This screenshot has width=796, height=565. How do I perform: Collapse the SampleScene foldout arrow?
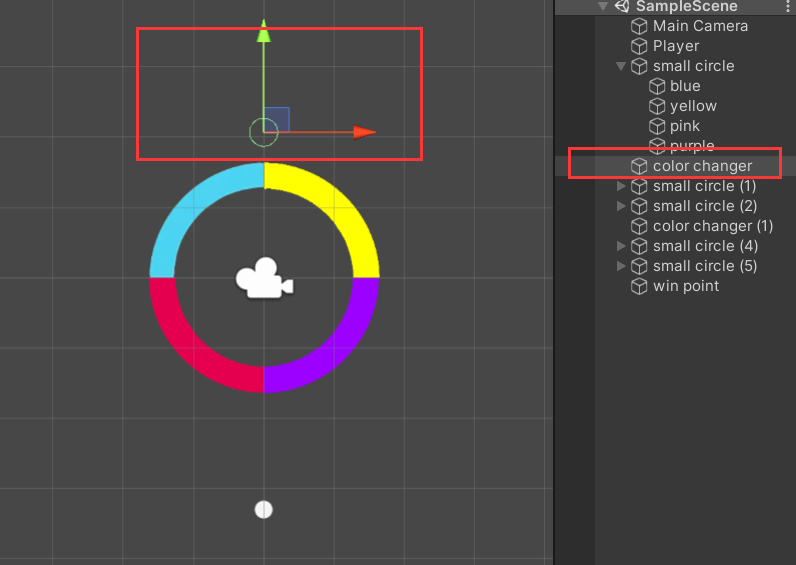tap(603, 6)
